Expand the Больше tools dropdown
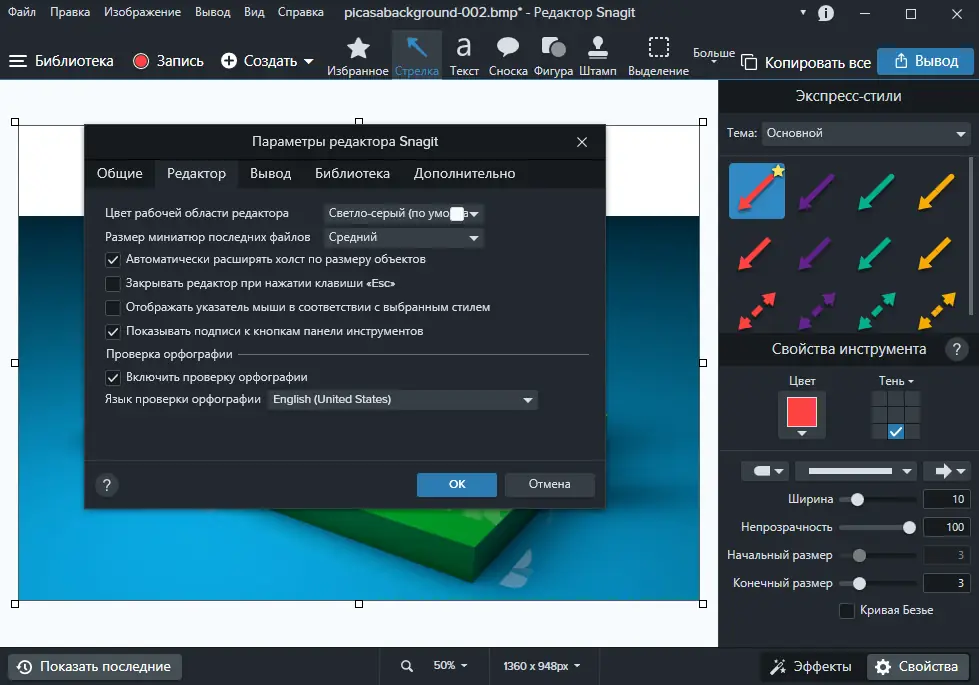The image size is (979, 685). (x=714, y=56)
